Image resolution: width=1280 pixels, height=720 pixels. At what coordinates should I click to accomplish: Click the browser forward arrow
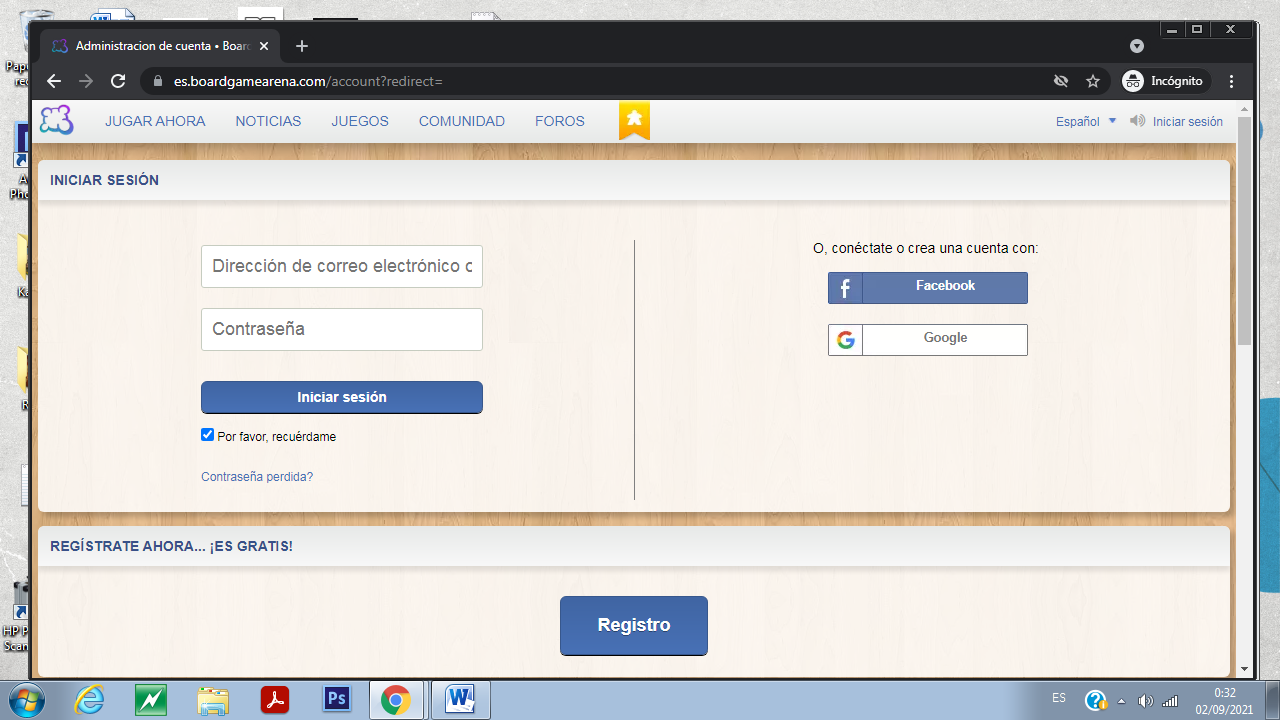pos(86,81)
